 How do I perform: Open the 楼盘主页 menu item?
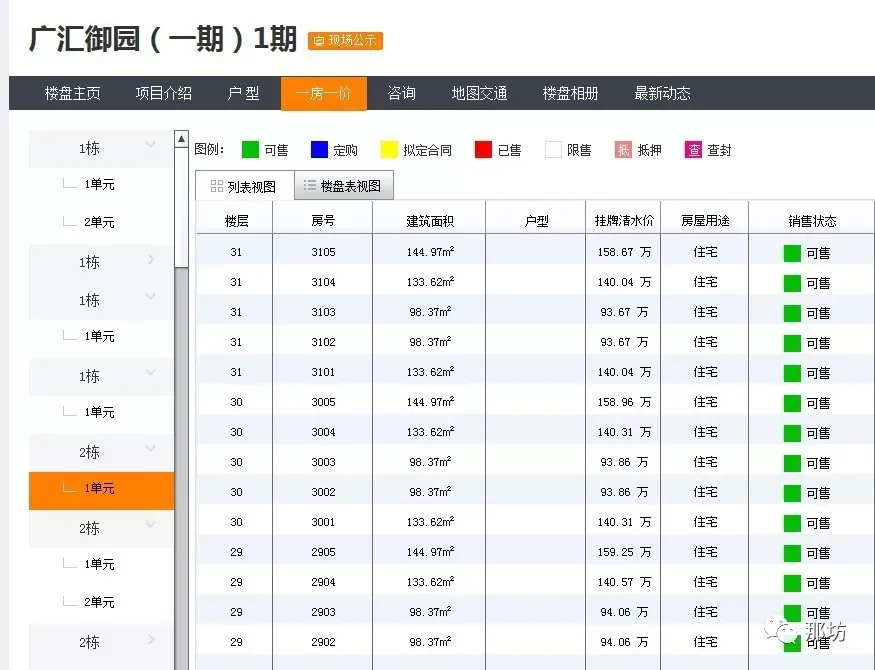point(73,93)
